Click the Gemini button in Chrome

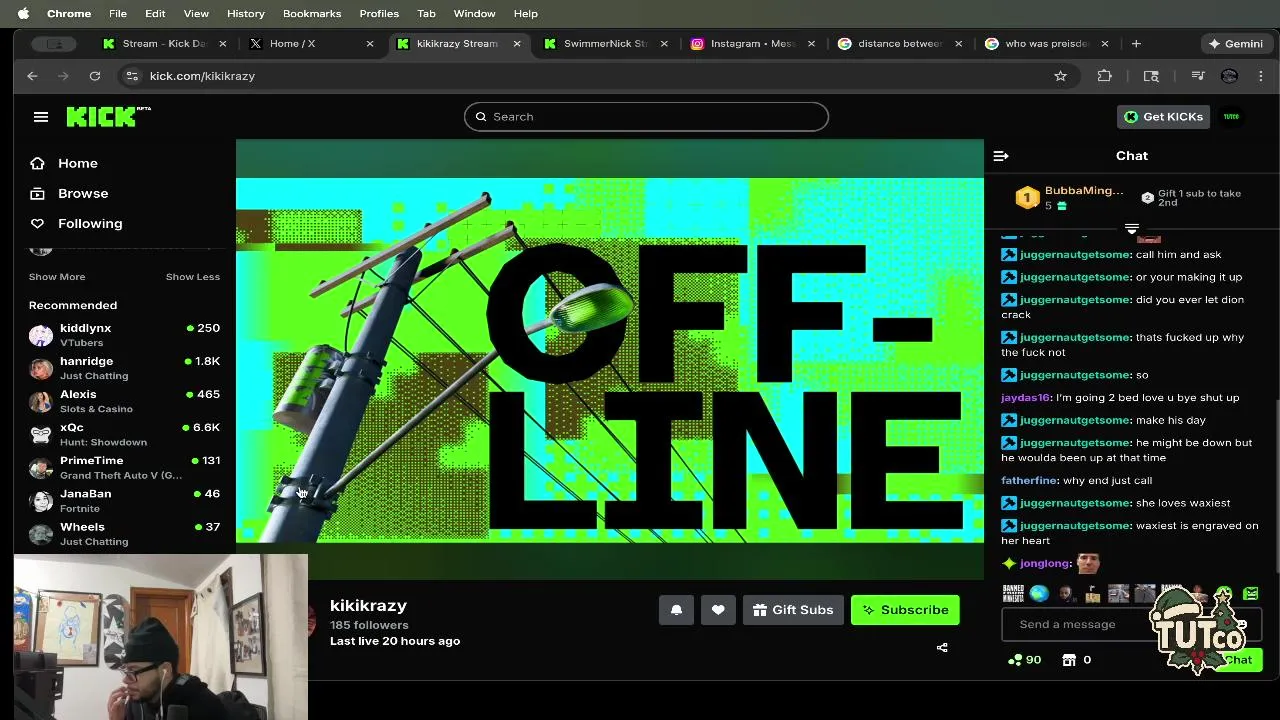1236,44
